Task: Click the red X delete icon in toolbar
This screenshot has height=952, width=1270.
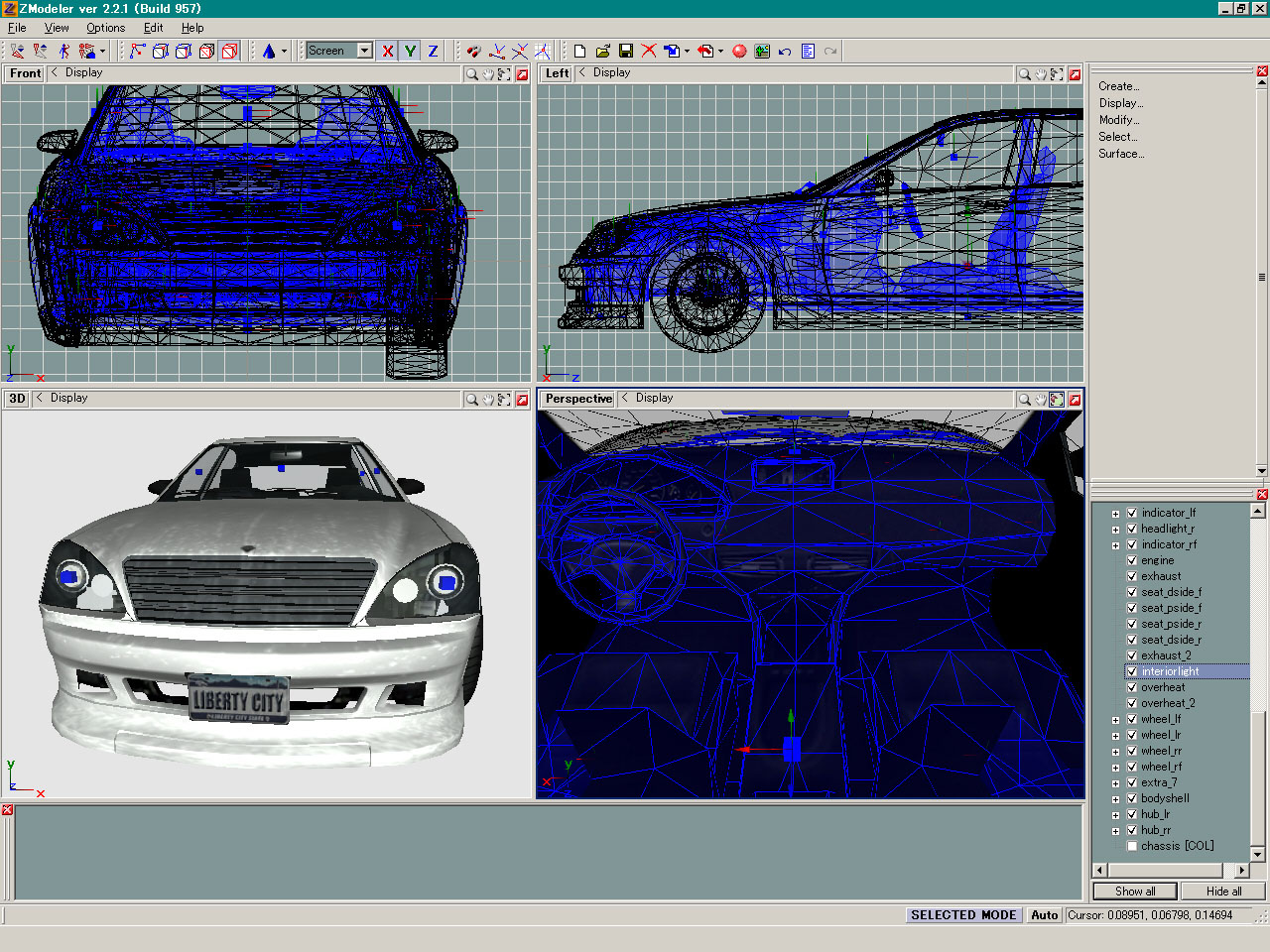Action: point(648,51)
